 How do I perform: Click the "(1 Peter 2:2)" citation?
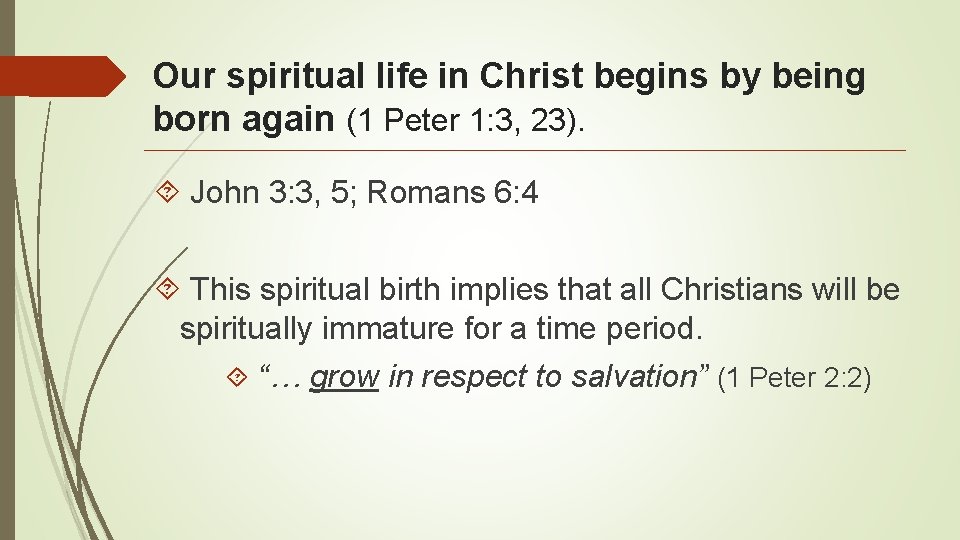(x=794, y=377)
